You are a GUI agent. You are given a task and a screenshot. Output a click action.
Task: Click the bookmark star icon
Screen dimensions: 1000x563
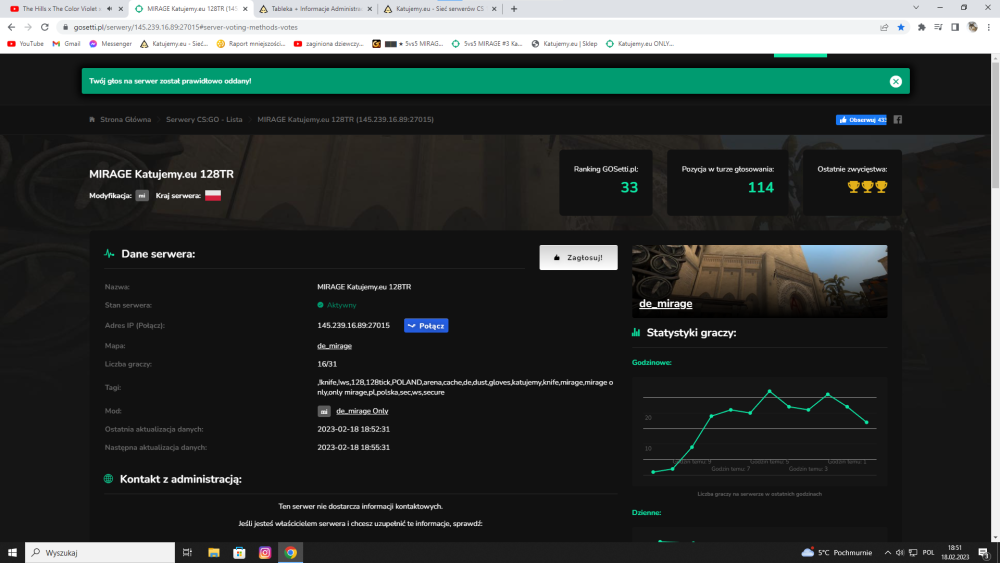pos(901,27)
